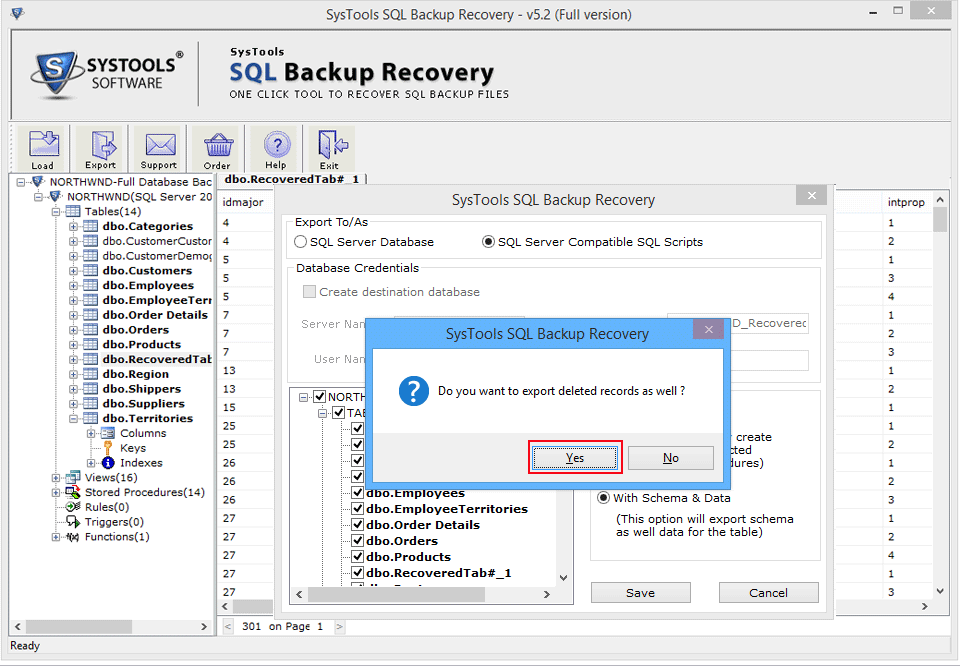Click the dbo.Region table icon

click(91, 374)
